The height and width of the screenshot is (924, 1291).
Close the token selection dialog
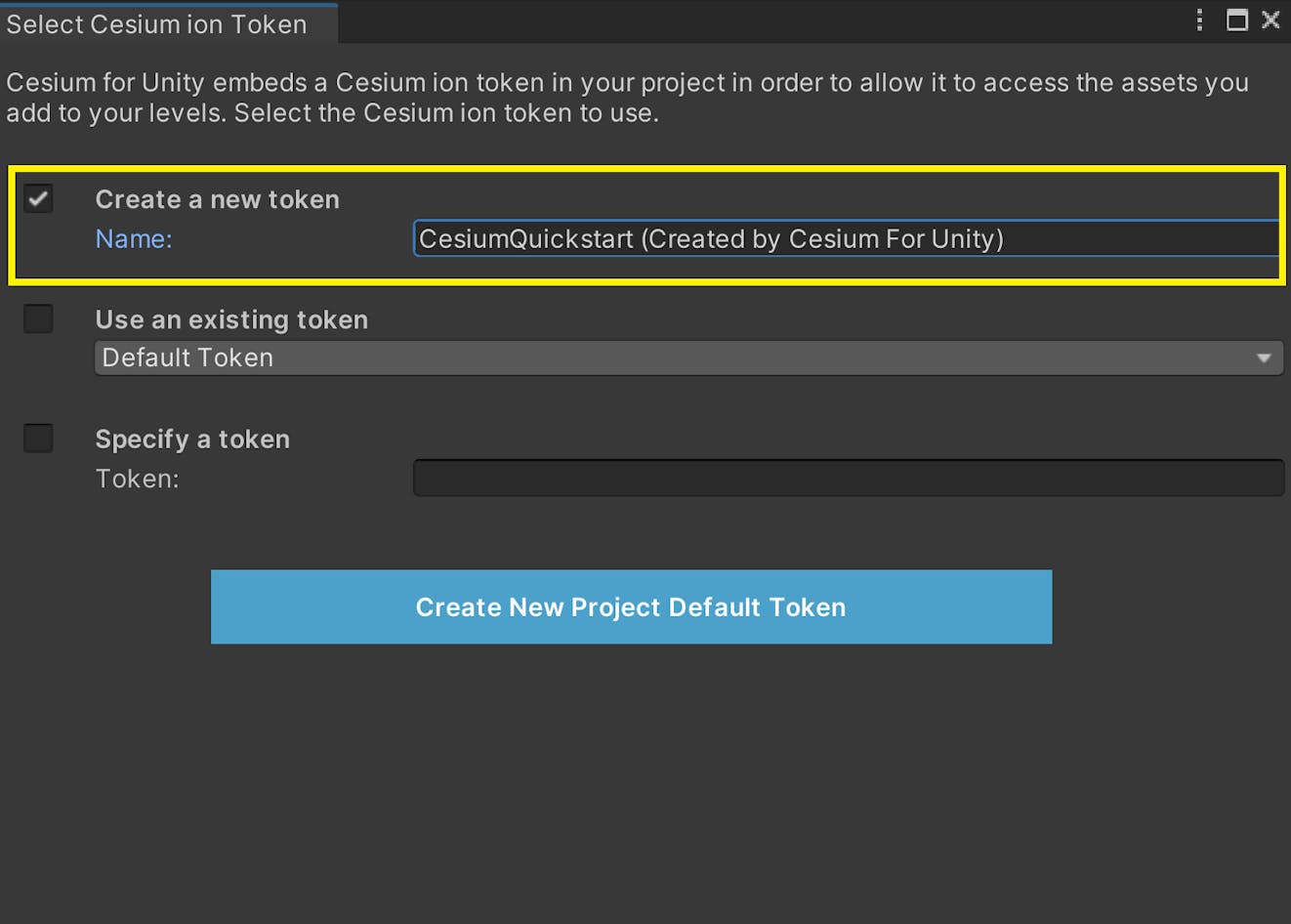coord(1271,20)
